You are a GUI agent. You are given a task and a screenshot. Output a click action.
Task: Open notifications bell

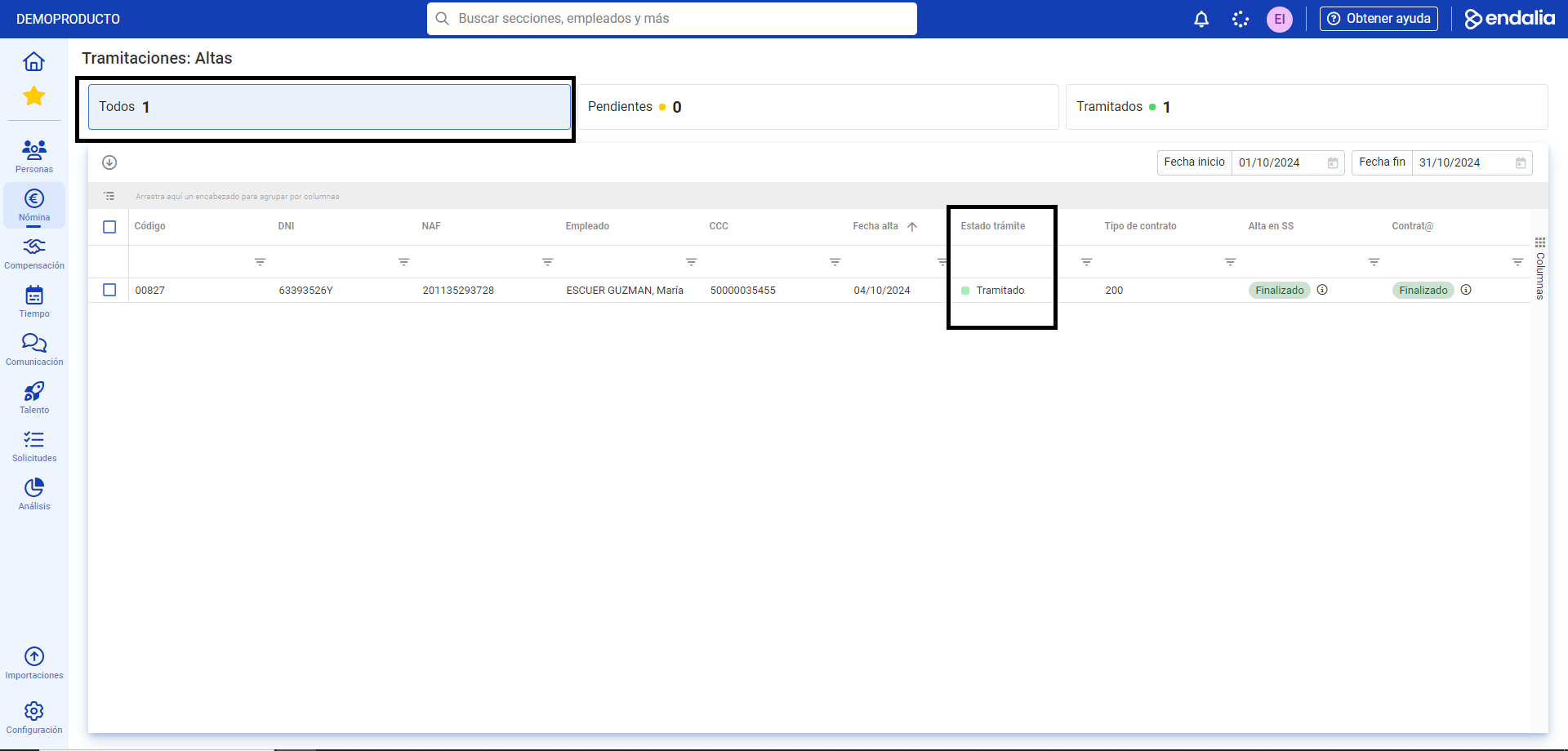(x=1201, y=19)
